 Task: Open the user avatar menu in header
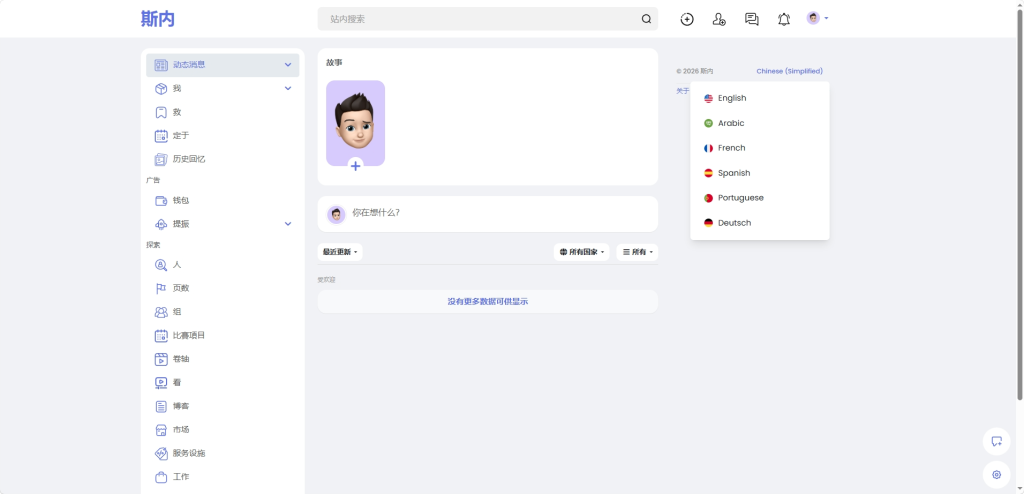click(817, 18)
